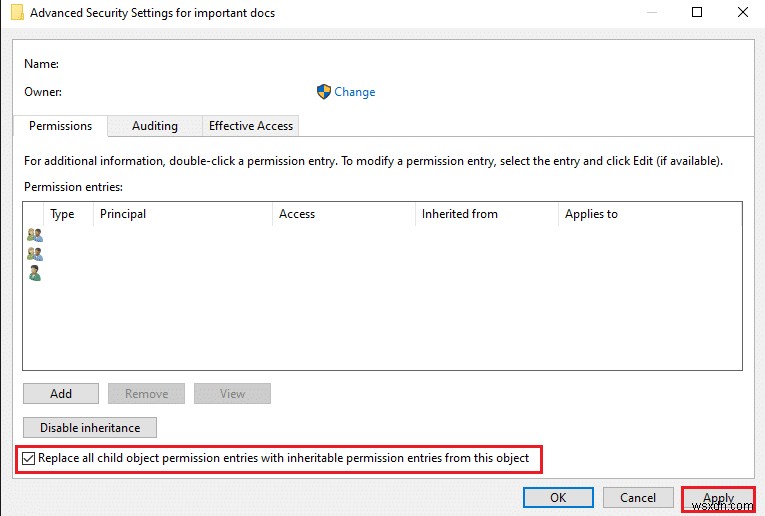The height and width of the screenshot is (516, 765).
Task: Click the Disable inheritance button
Action: (90, 428)
